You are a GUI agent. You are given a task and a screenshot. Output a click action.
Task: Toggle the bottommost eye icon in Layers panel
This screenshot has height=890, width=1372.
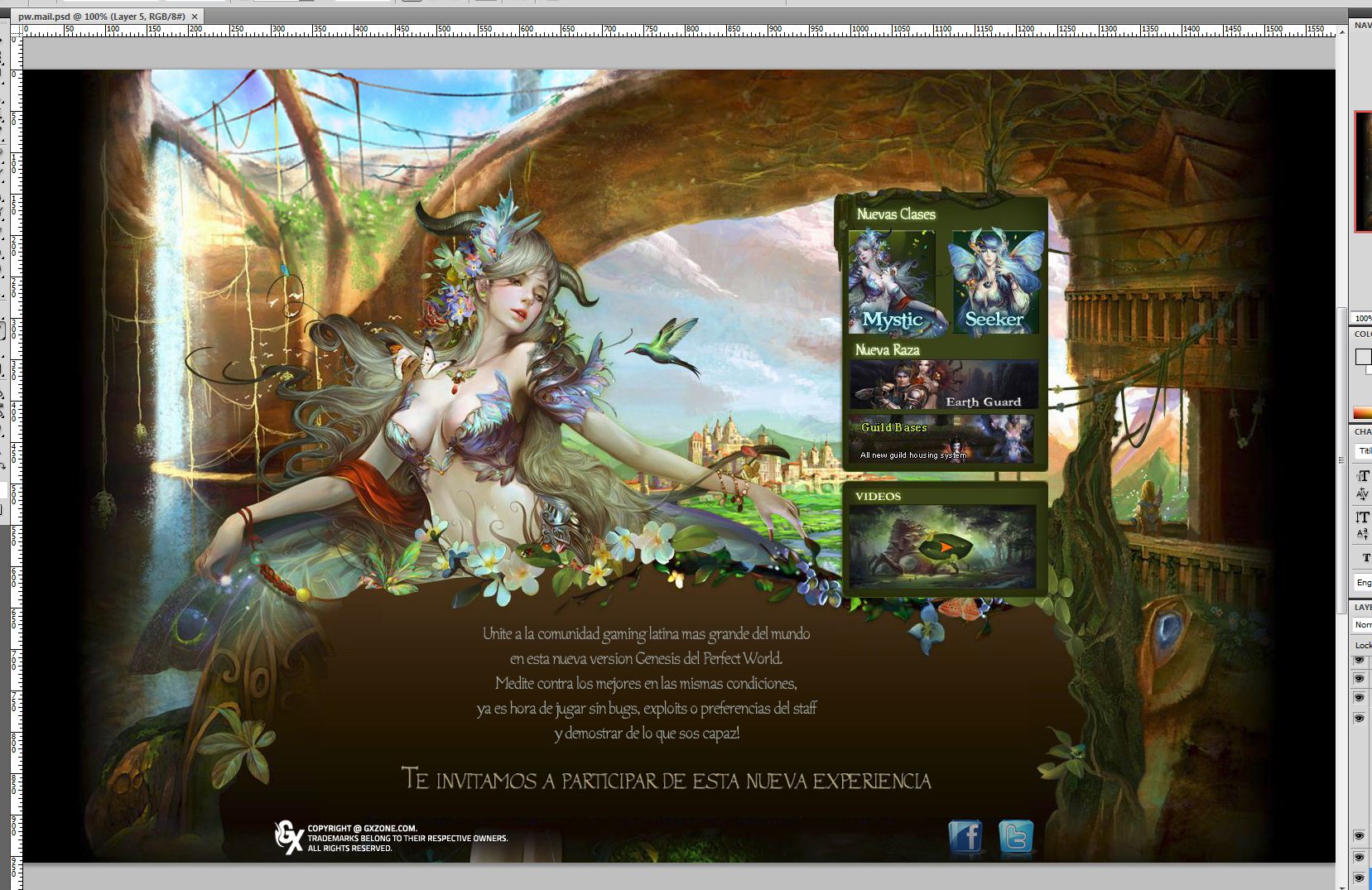pos(1359,878)
